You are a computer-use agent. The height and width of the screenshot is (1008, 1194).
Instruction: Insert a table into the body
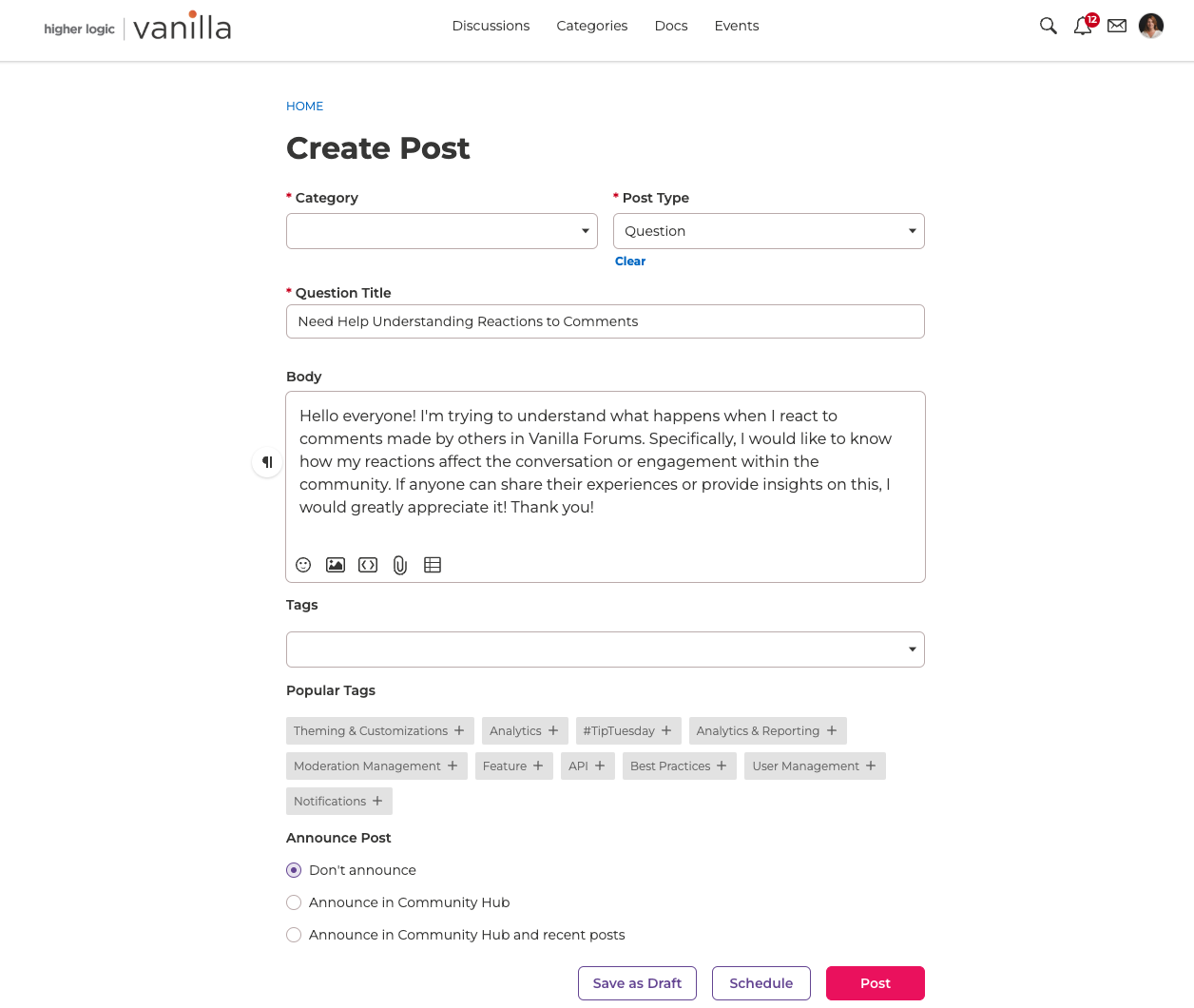pyautogui.click(x=433, y=565)
